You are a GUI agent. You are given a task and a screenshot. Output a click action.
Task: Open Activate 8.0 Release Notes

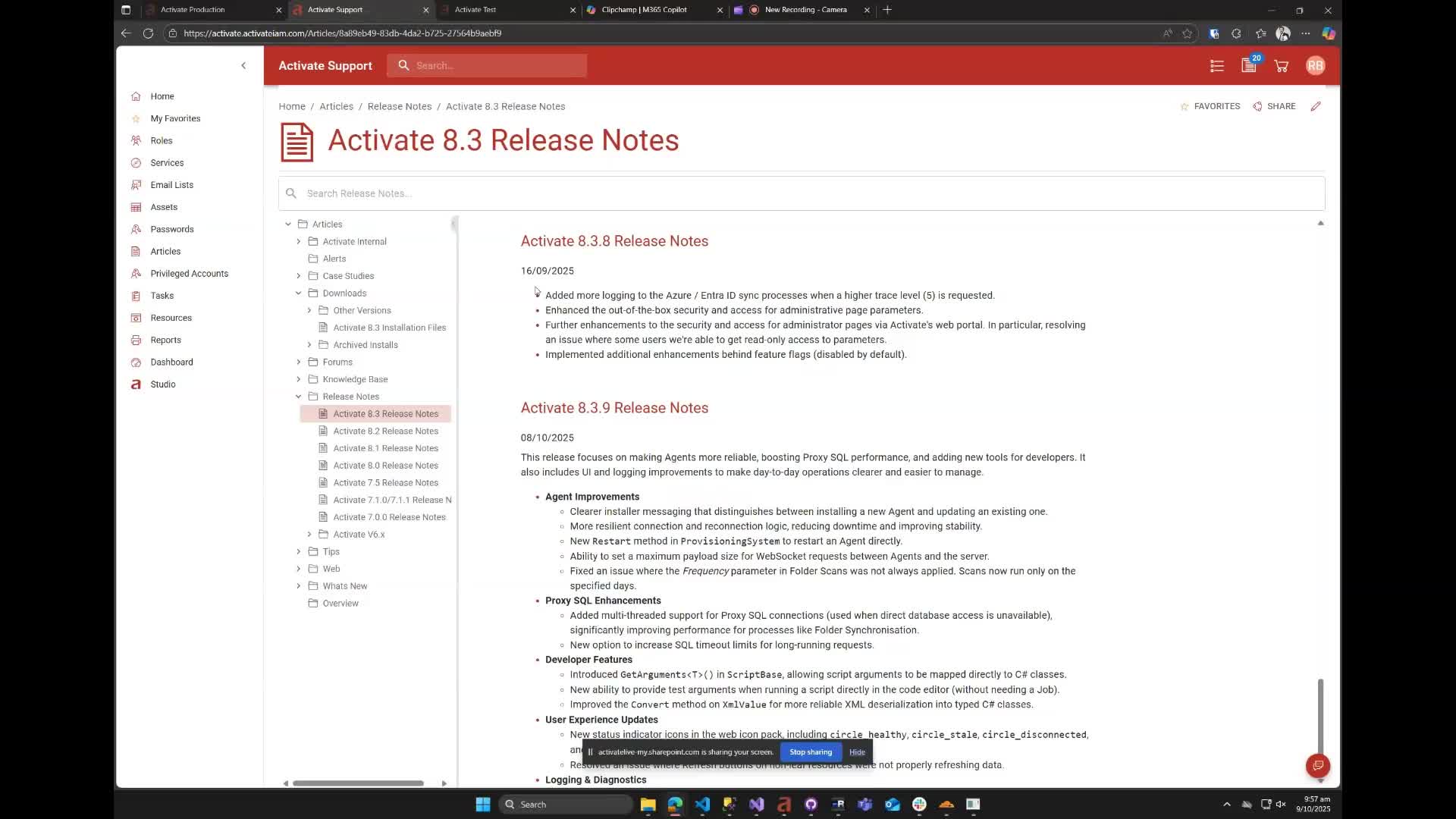385,466
